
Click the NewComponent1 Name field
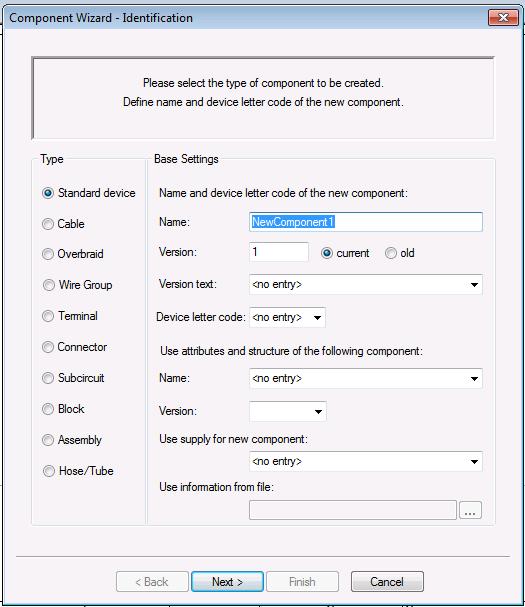point(366,222)
